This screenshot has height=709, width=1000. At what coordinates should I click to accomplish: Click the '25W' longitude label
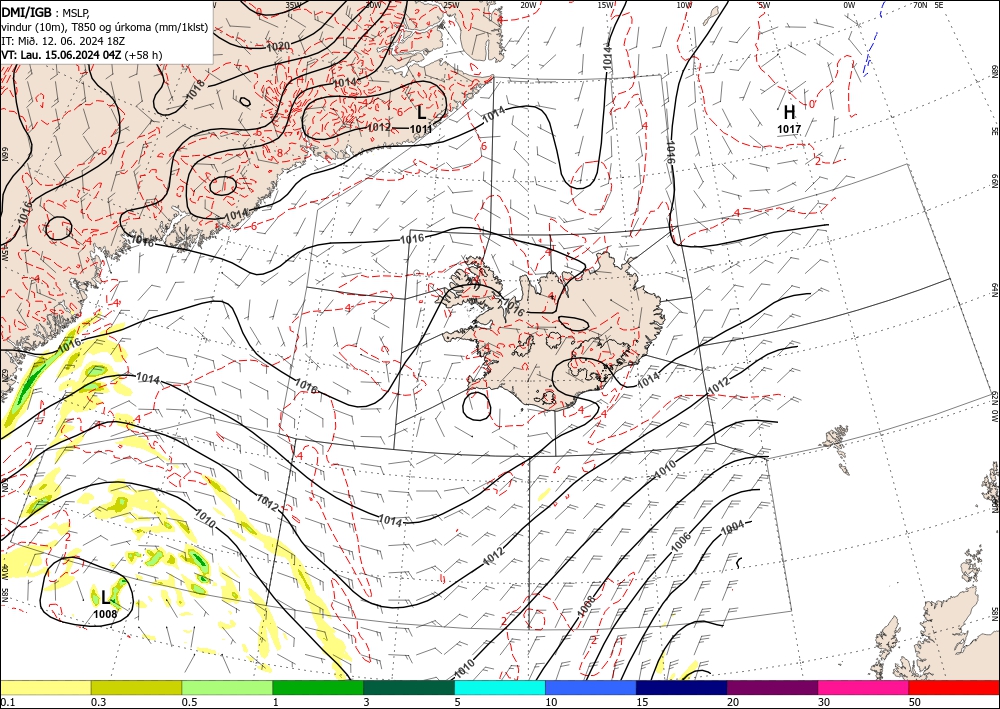point(450,5)
